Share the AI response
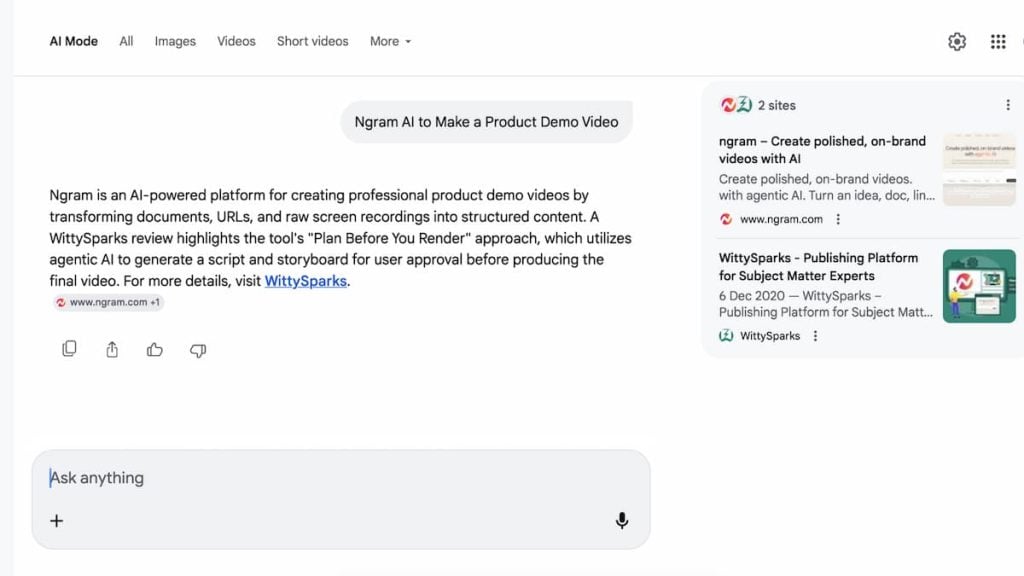Screen dimensions: 1024x576 tap(112, 349)
